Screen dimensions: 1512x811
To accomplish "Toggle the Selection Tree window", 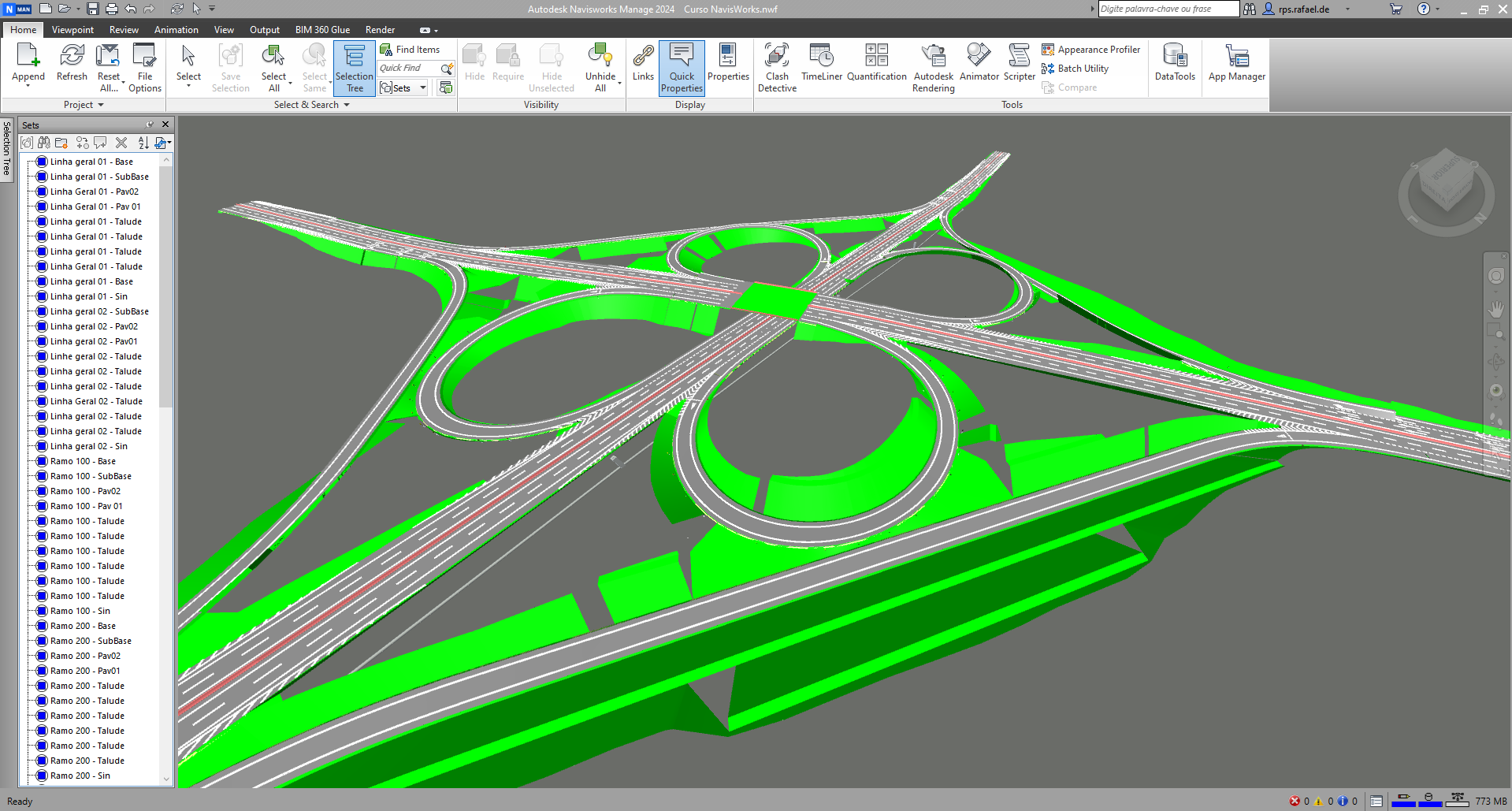I will pyautogui.click(x=354, y=68).
